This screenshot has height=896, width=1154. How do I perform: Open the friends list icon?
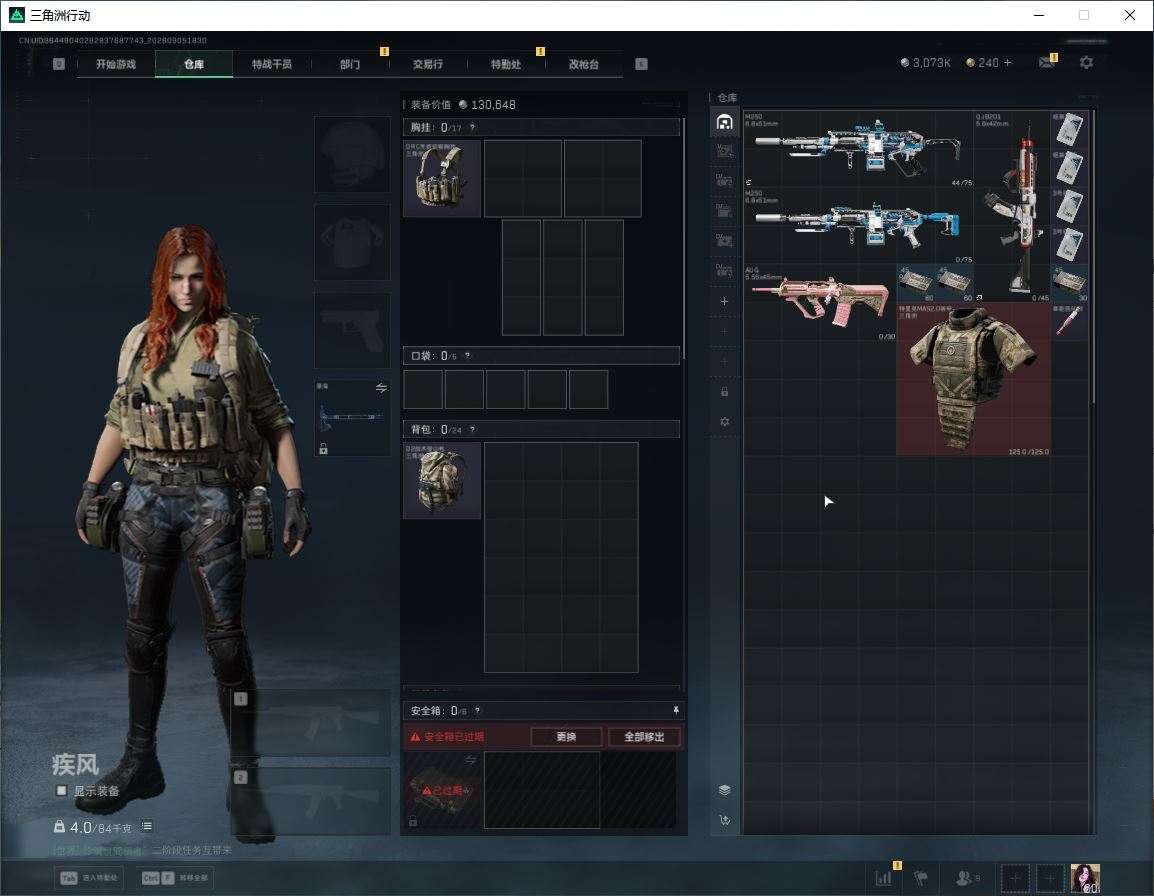(967, 877)
